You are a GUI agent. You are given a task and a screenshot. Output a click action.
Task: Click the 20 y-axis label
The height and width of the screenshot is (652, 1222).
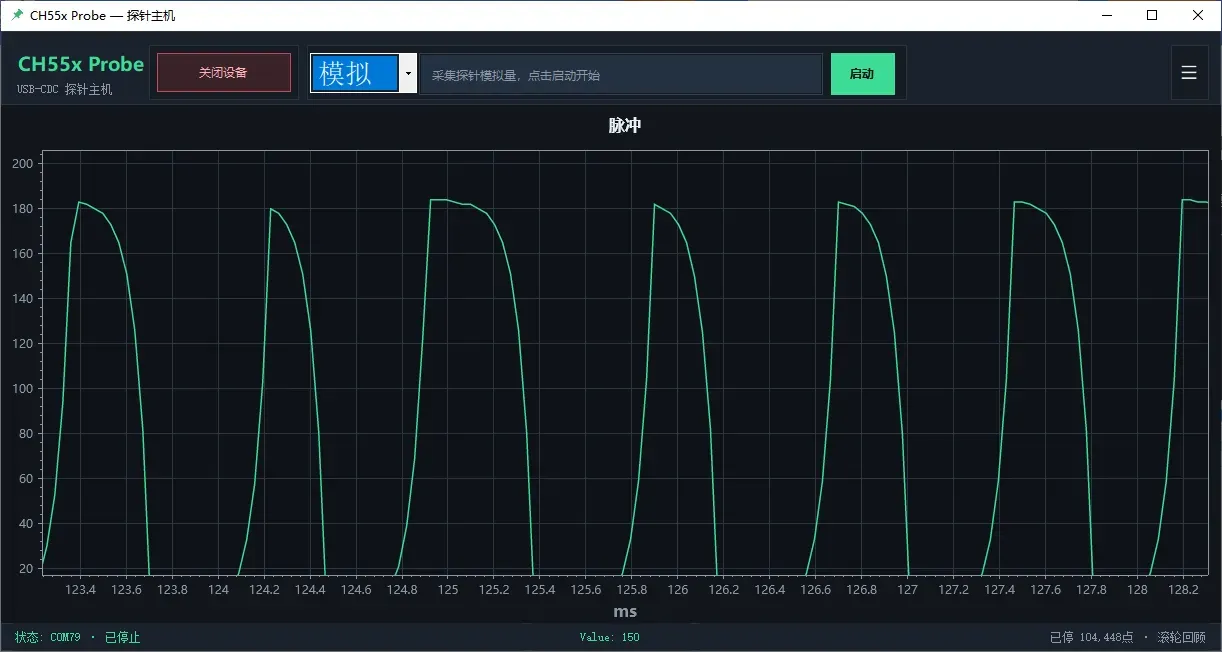(x=26, y=569)
